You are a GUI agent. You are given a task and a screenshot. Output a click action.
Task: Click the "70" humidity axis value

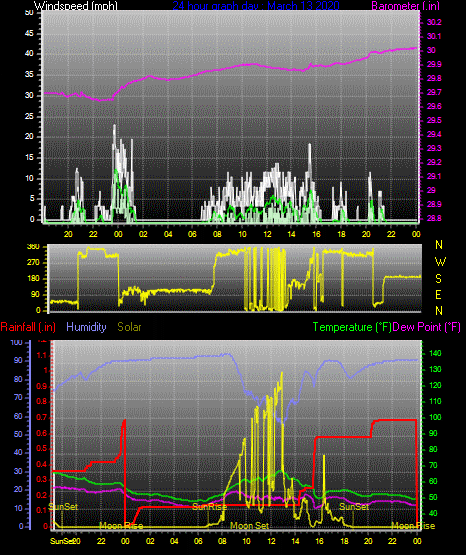(18, 397)
